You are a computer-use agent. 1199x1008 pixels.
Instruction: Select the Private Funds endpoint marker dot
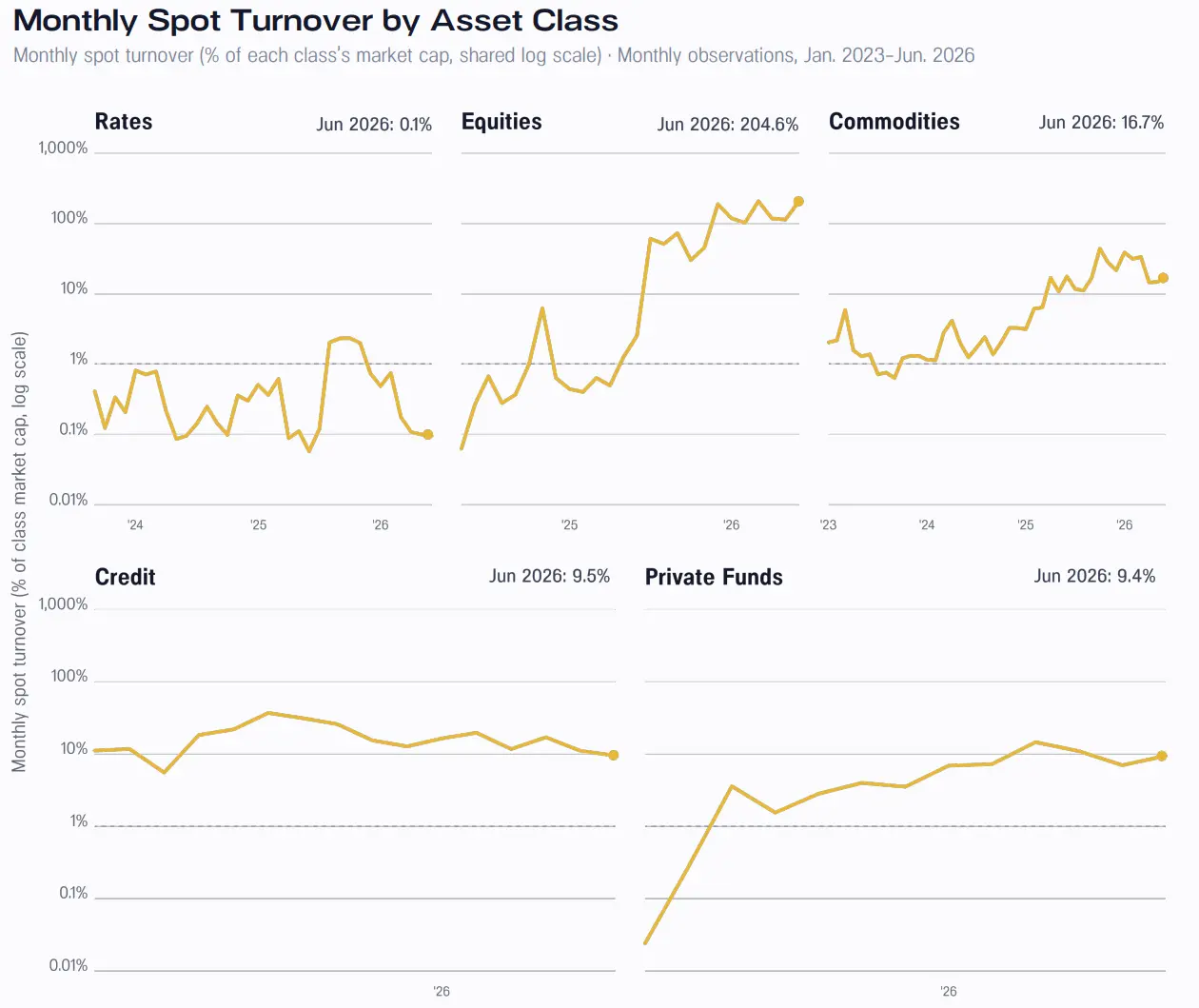(x=1162, y=756)
